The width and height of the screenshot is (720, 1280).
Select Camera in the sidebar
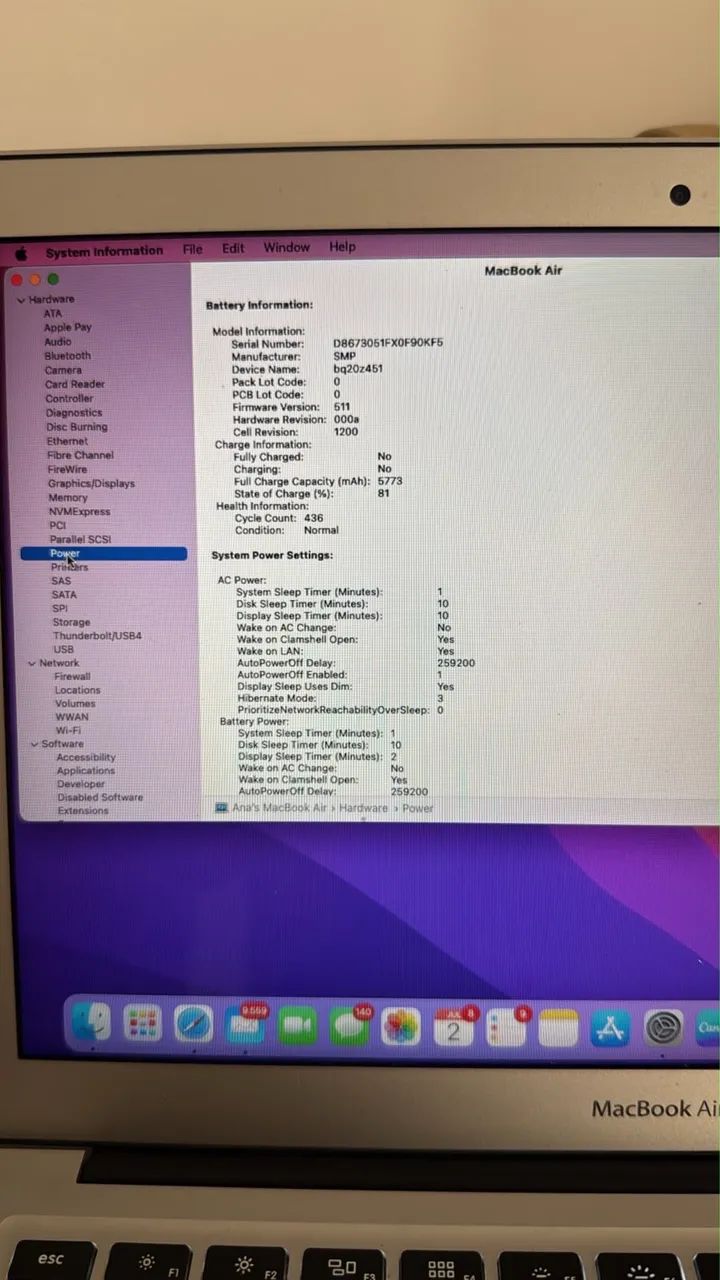(63, 370)
